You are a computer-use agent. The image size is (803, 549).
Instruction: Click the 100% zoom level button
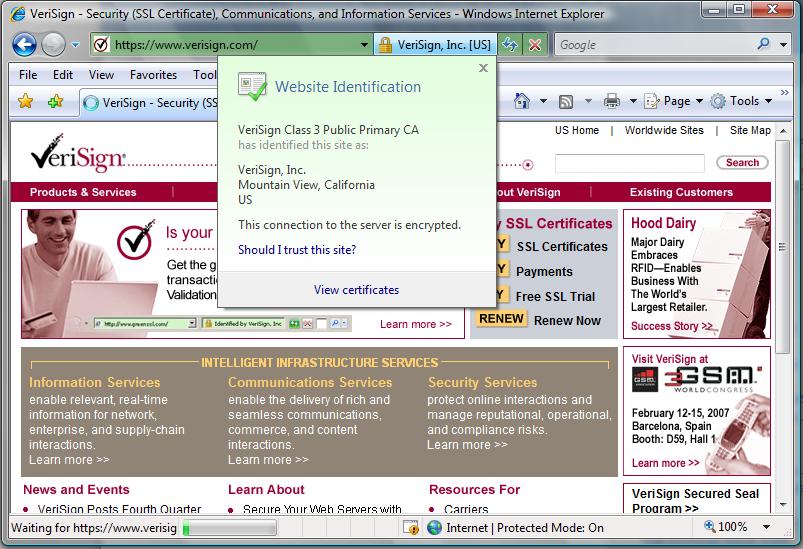tap(725, 527)
